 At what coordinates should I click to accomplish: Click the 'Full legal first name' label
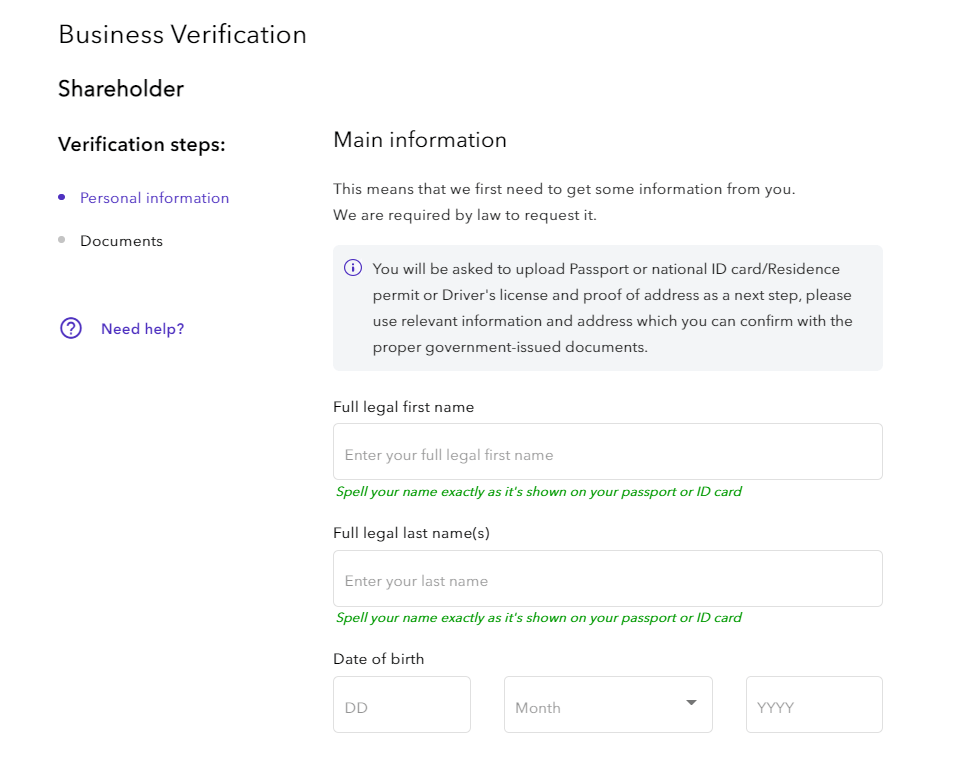[403, 407]
